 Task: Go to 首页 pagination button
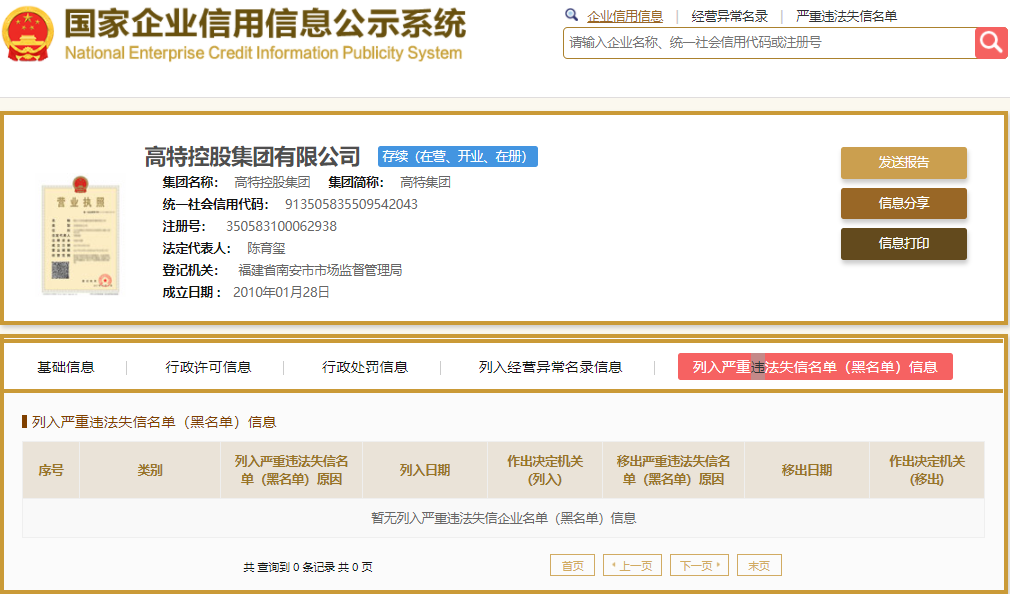pyautogui.click(x=573, y=566)
